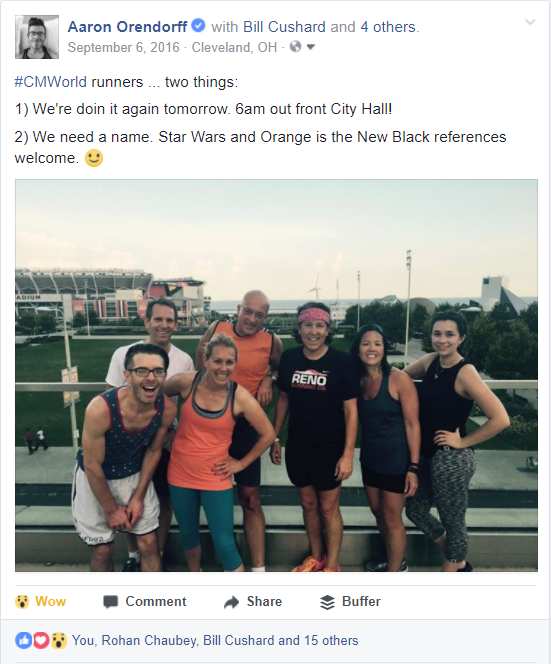Visit the Bill Cushard tagged profile

(x=284, y=27)
